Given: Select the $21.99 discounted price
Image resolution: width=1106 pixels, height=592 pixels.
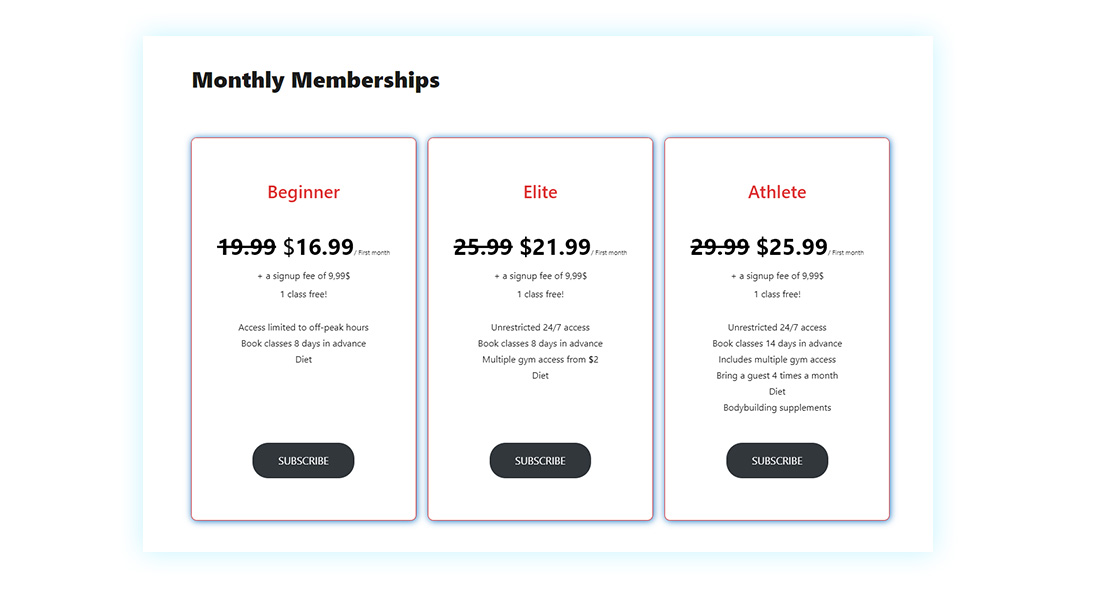Looking at the screenshot, I should pos(555,246).
